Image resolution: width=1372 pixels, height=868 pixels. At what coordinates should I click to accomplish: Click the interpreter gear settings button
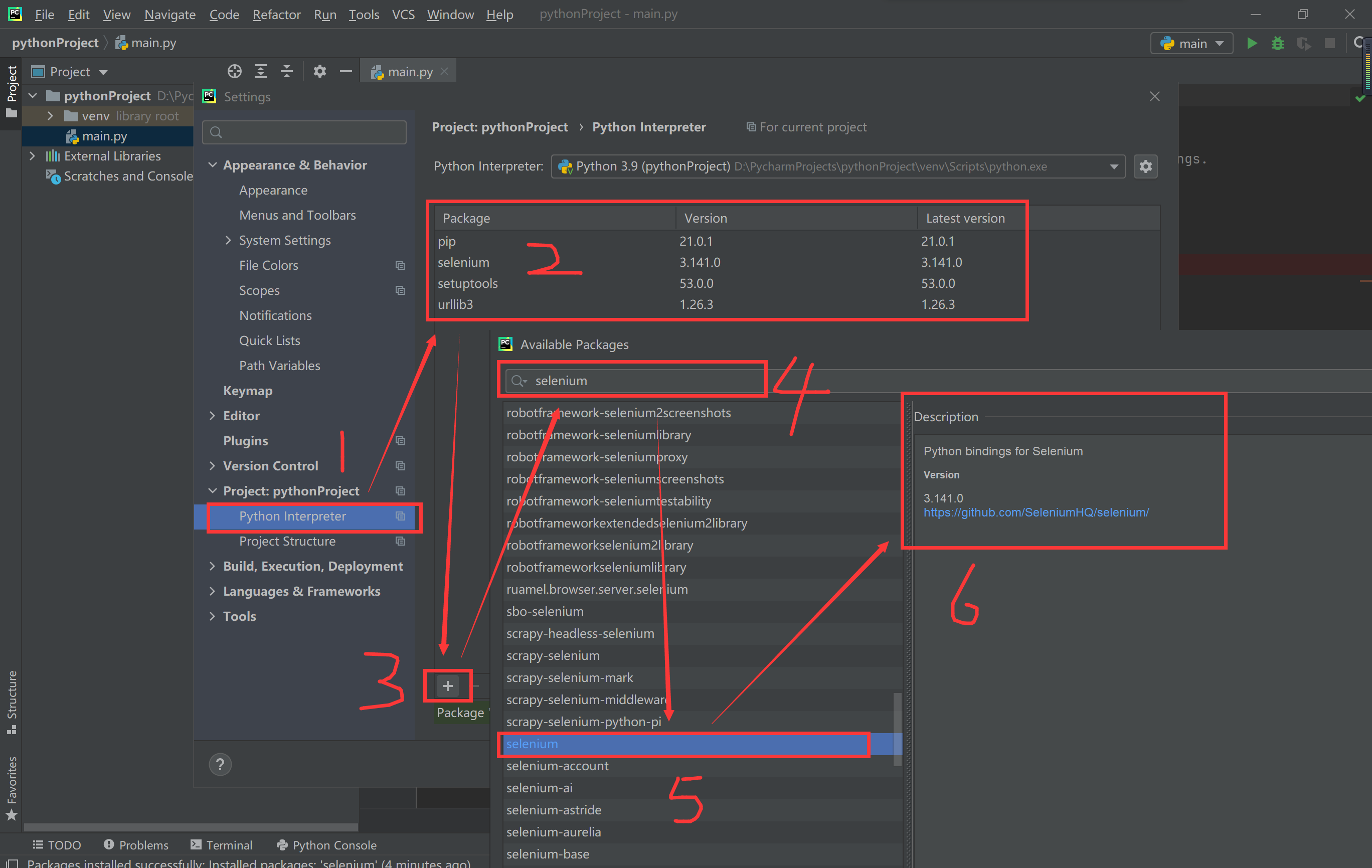pos(1145,166)
